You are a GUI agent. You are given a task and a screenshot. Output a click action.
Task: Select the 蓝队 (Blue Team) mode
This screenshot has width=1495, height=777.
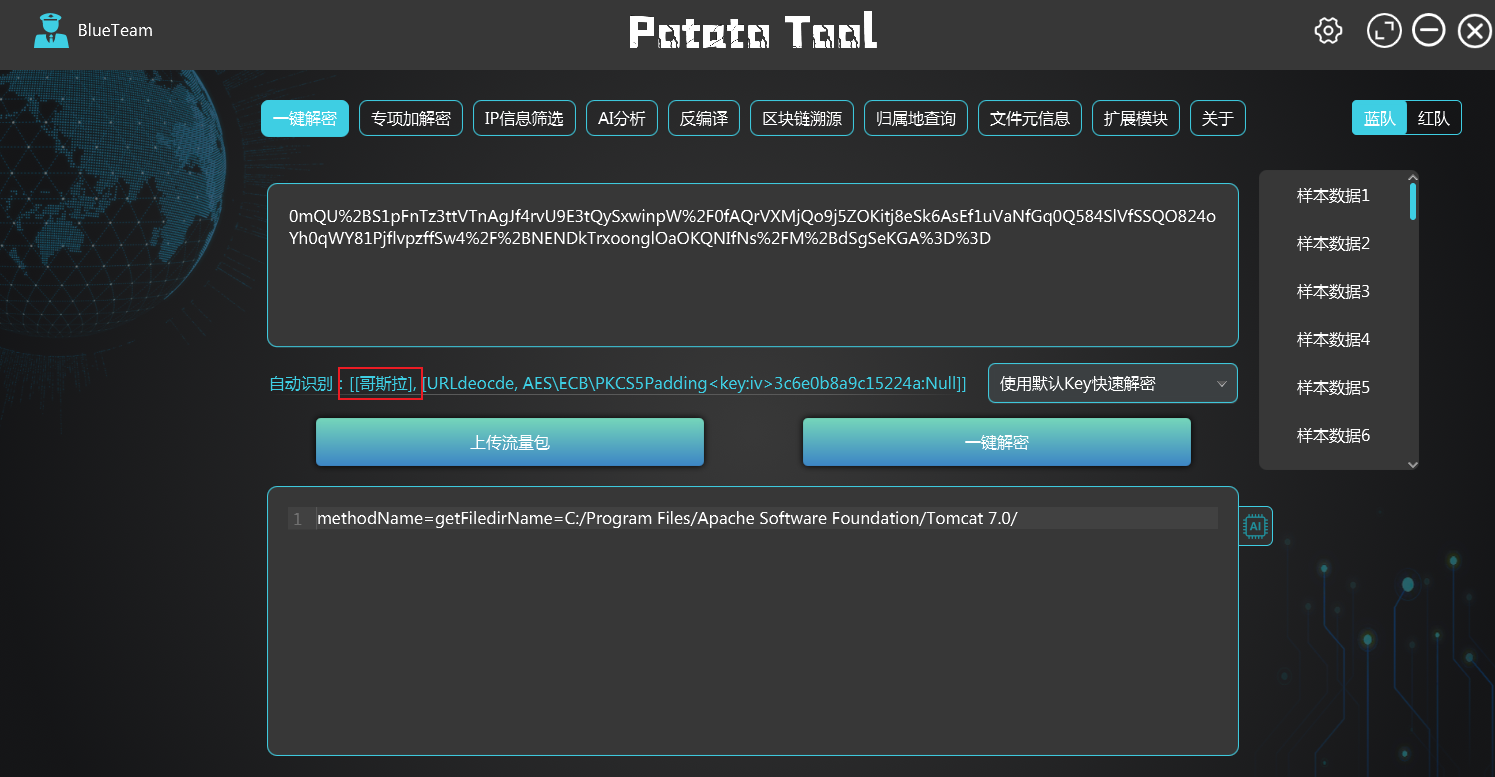(x=1380, y=117)
